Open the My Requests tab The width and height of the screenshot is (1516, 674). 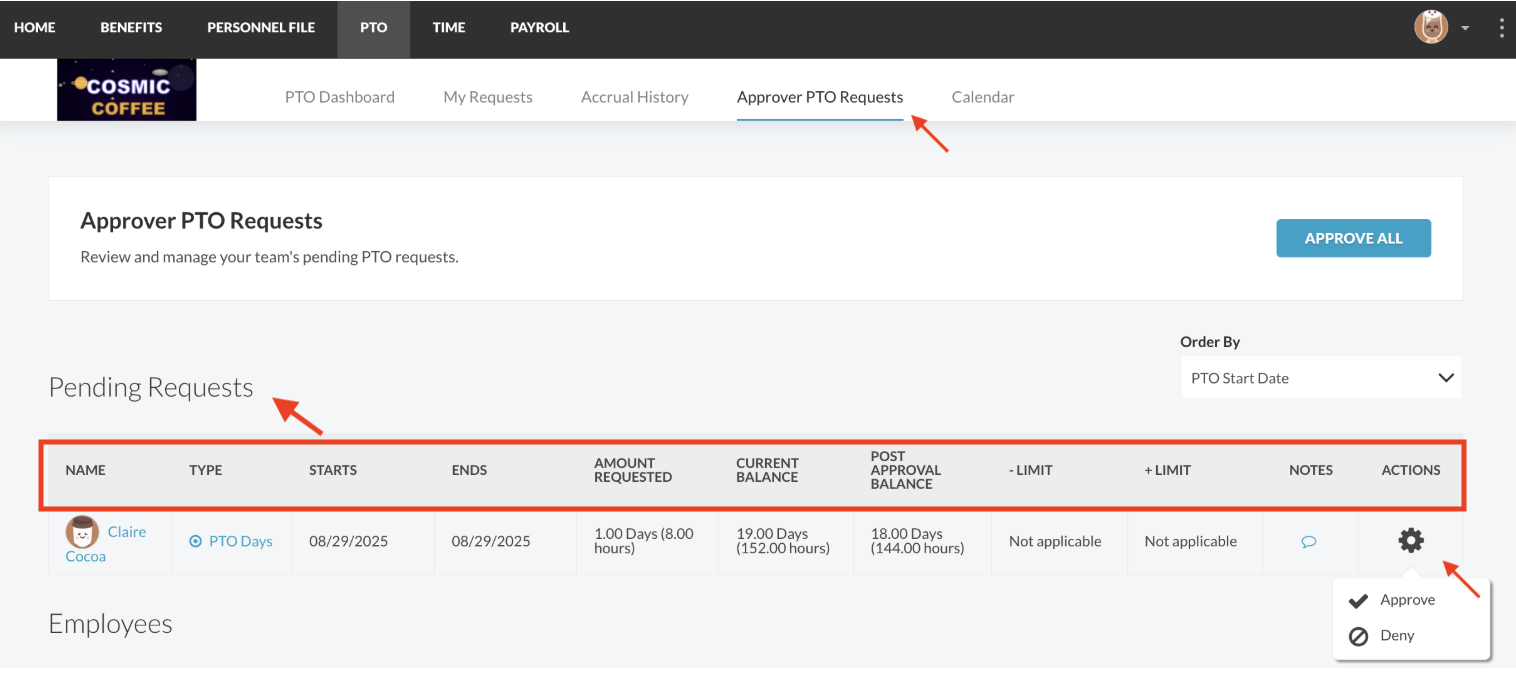tap(488, 97)
